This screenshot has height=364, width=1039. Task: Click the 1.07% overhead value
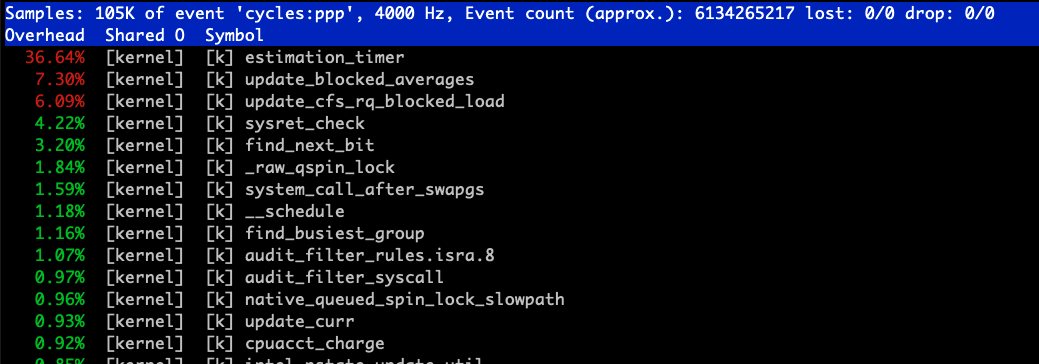point(60,255)
